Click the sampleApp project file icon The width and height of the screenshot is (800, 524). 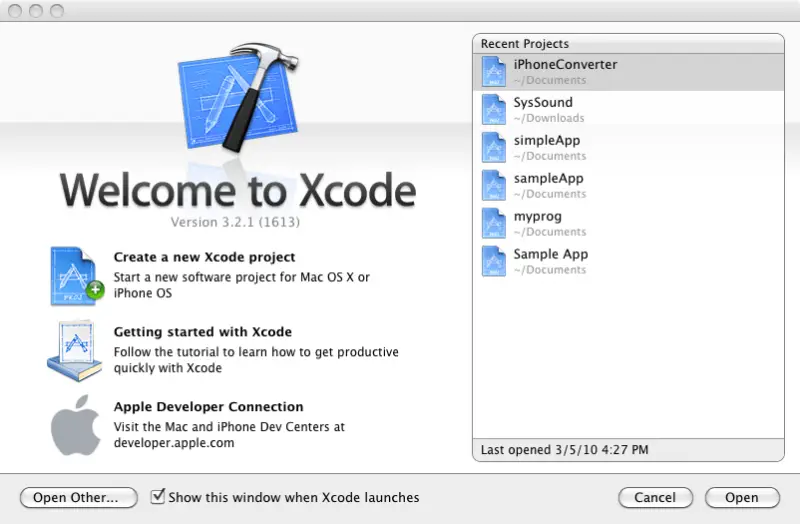tap(495, 185)
